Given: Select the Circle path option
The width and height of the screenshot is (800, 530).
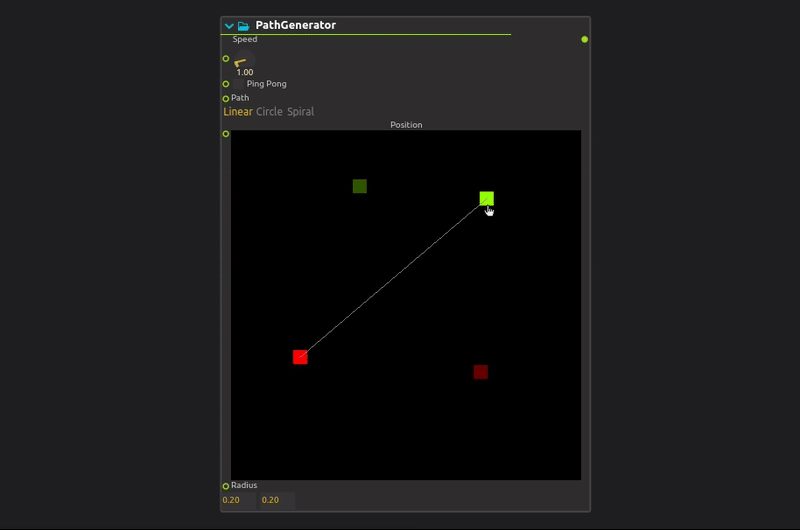Looking at the screenshot, I should pos(269,112).
